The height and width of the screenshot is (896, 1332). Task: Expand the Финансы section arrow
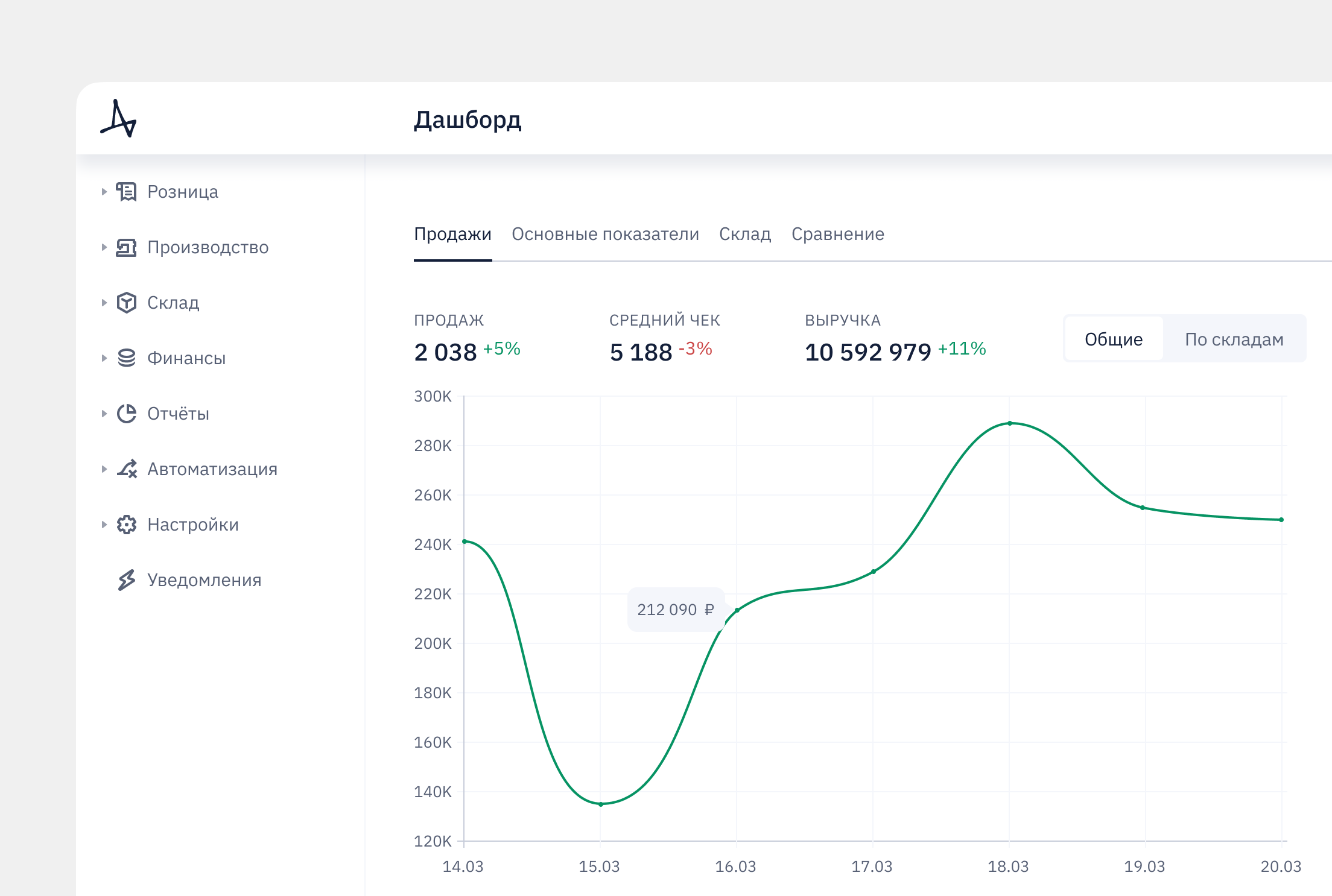[x=104, y=358]
